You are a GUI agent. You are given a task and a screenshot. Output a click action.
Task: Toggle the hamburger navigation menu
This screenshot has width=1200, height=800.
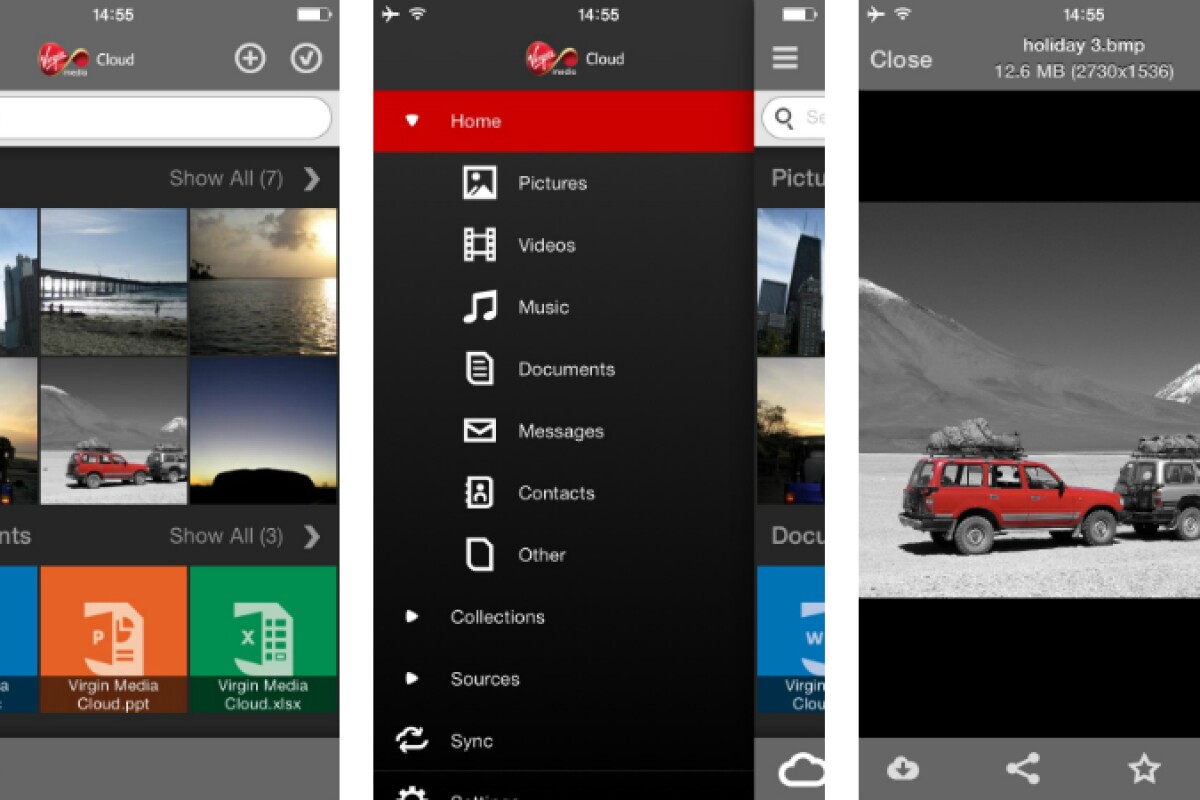tap(786, 57)
